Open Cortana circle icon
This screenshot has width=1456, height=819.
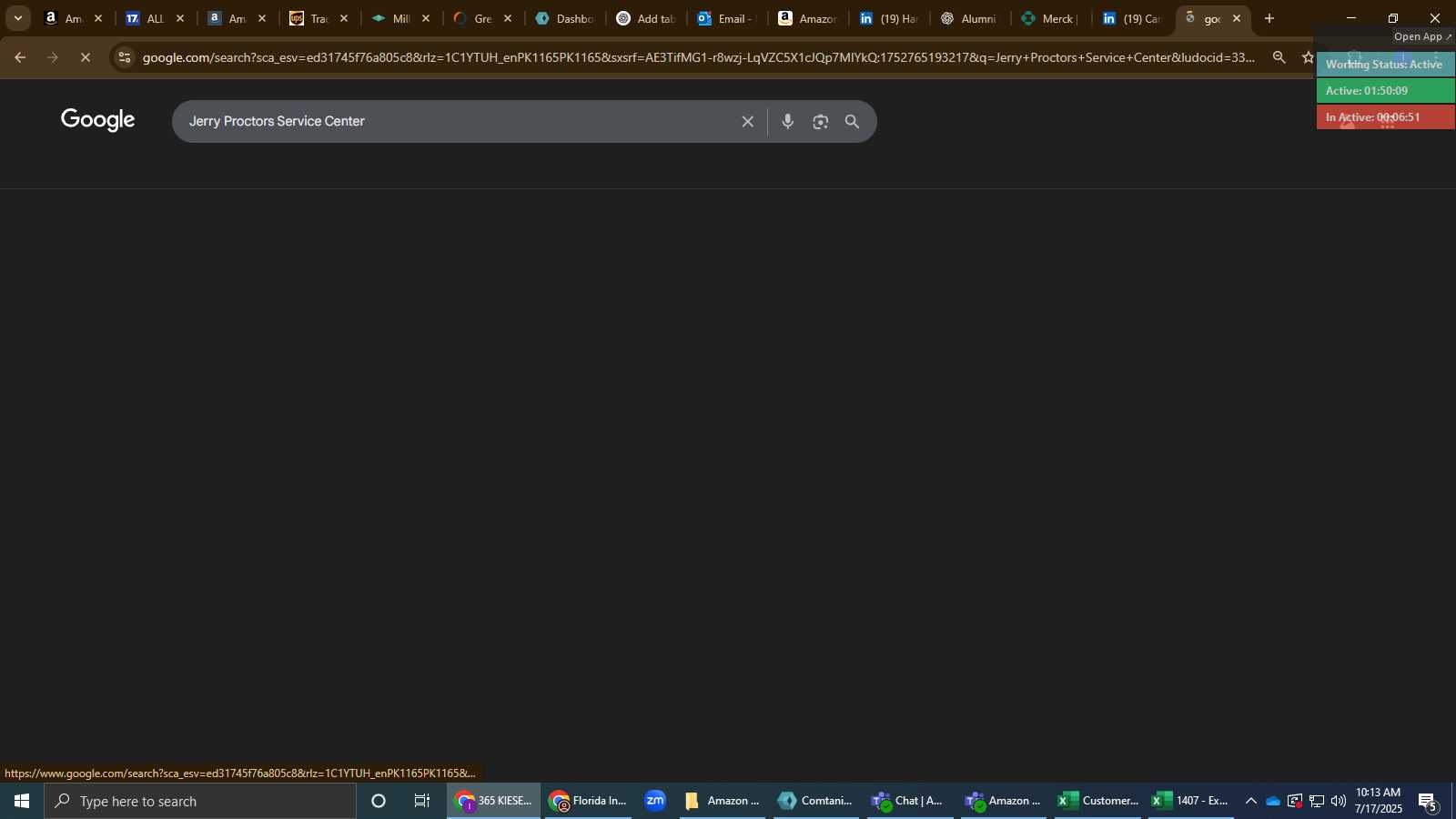(x=379, y=801)
